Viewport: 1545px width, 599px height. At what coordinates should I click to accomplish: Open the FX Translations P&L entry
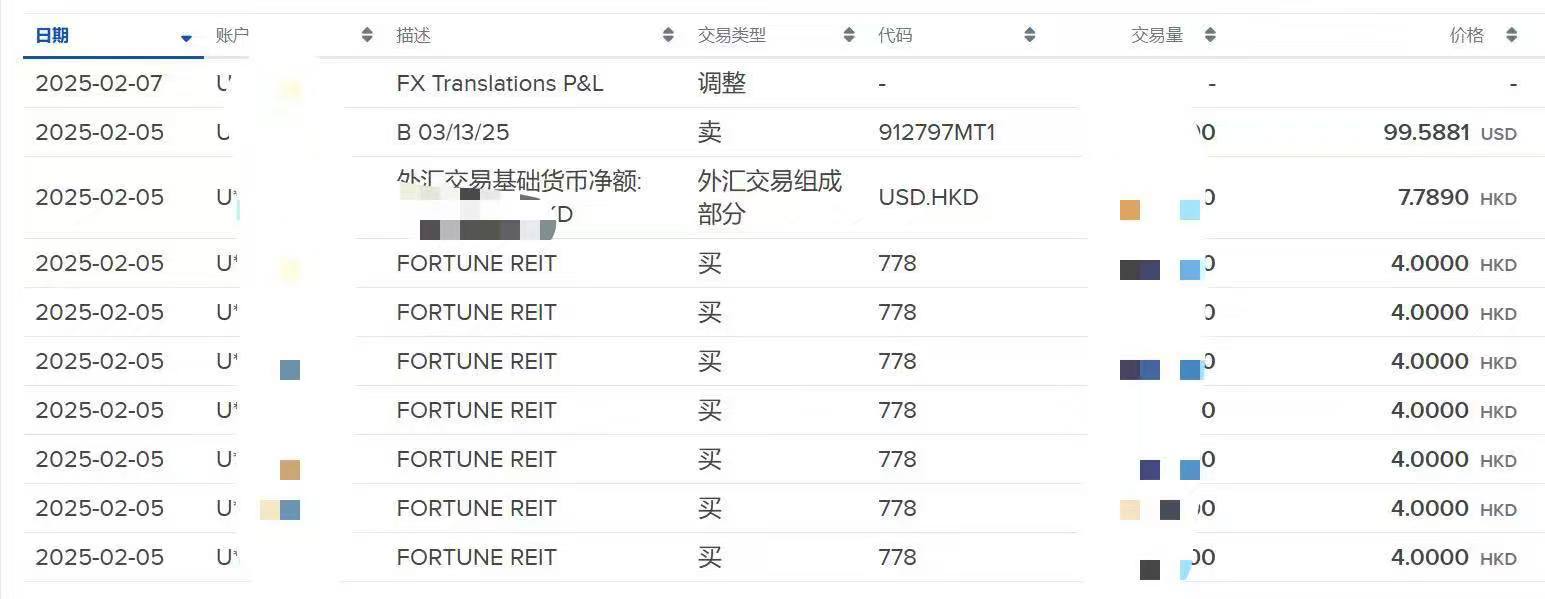[x=499, y=84]
